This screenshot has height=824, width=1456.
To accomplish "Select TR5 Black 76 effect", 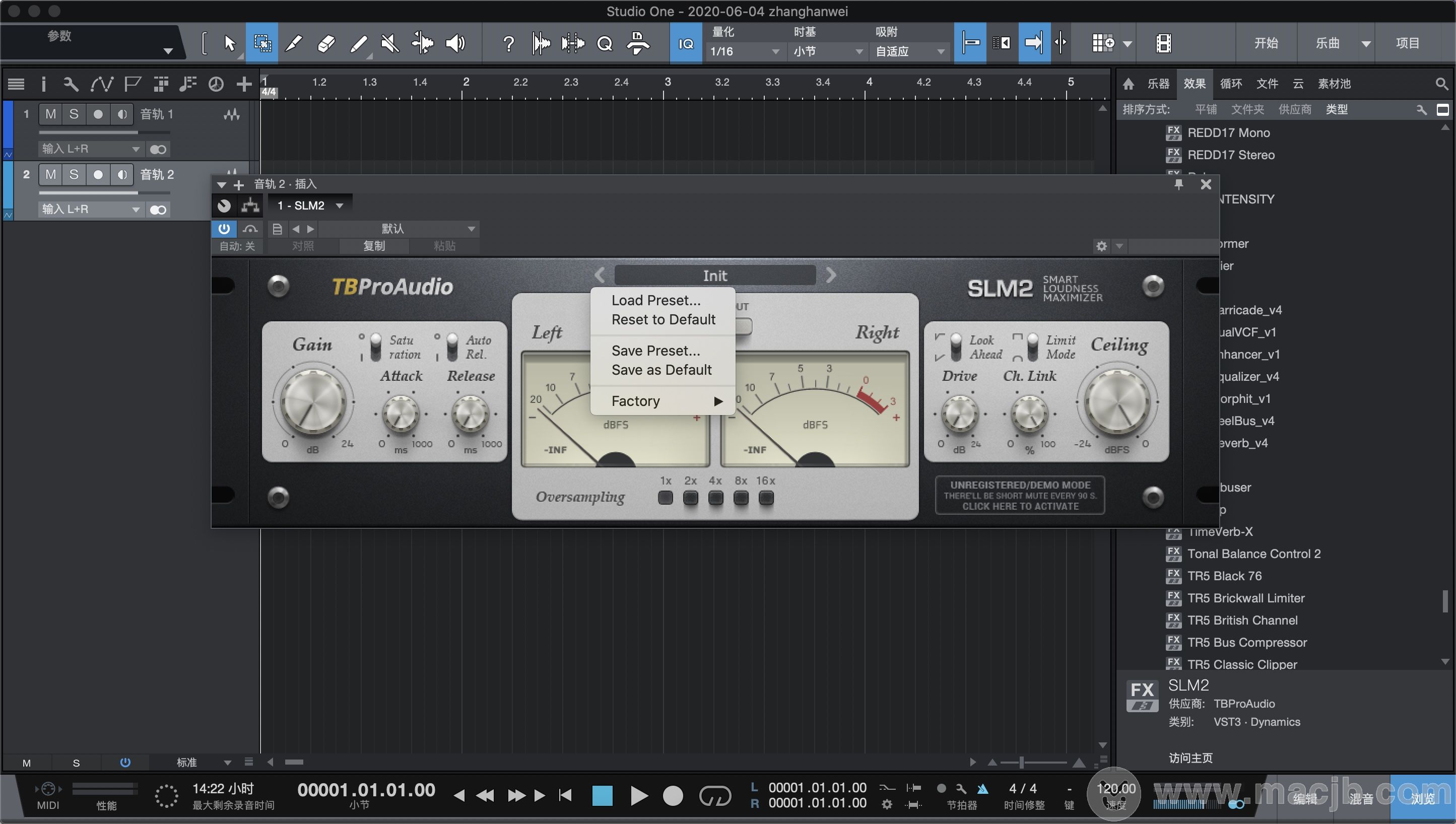I will (1224, 576).
